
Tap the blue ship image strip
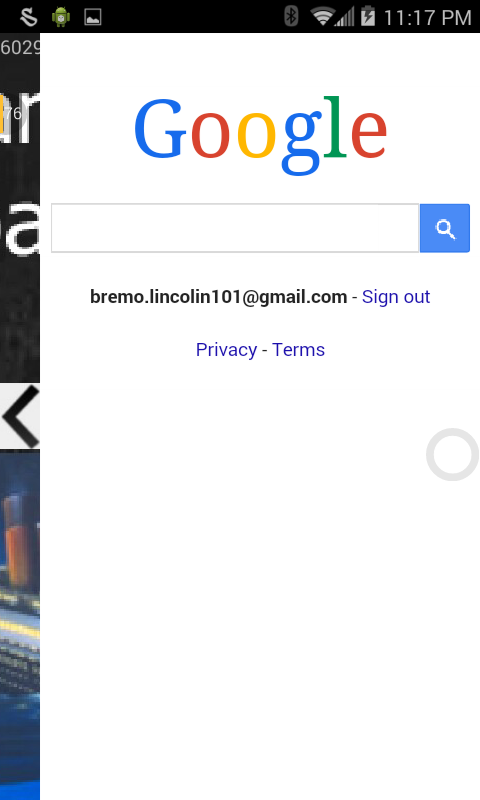(x=20, y=625)
